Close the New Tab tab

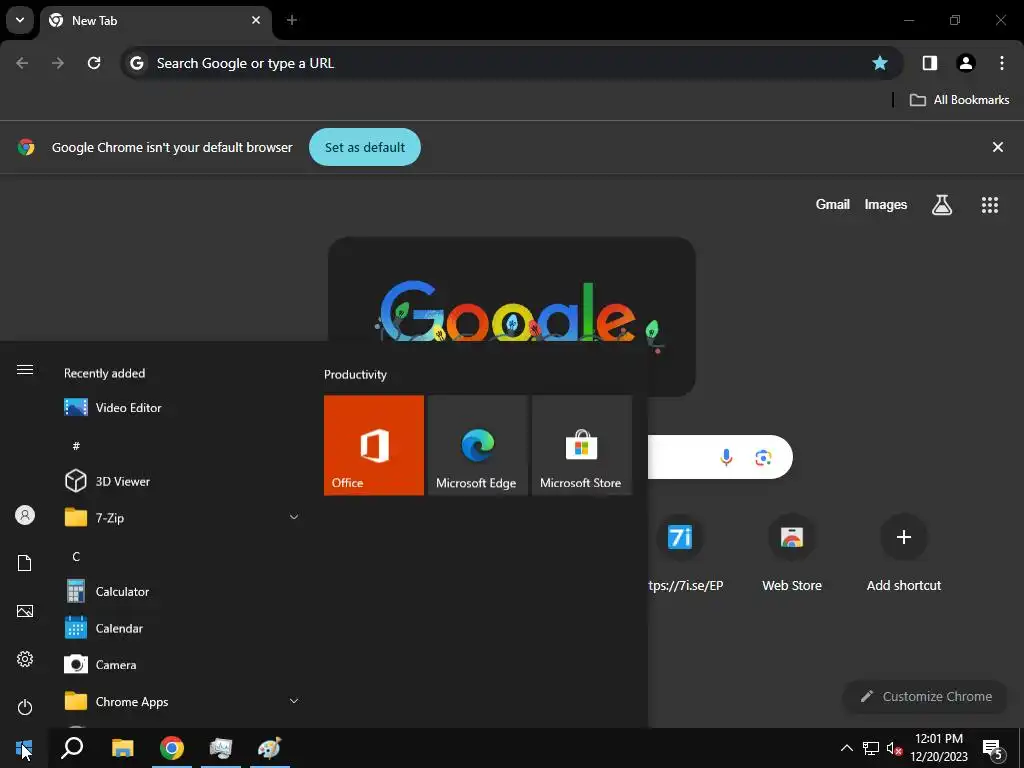coord(256,20)
